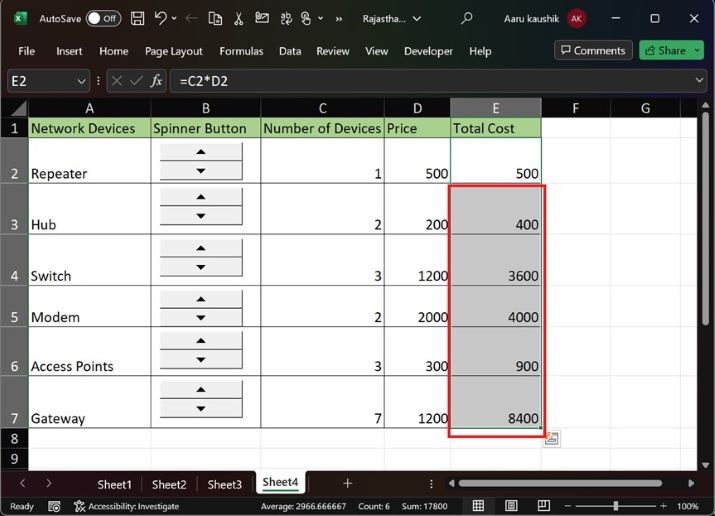
Task: Open the Help tab
Action: (x=480, y=51)
